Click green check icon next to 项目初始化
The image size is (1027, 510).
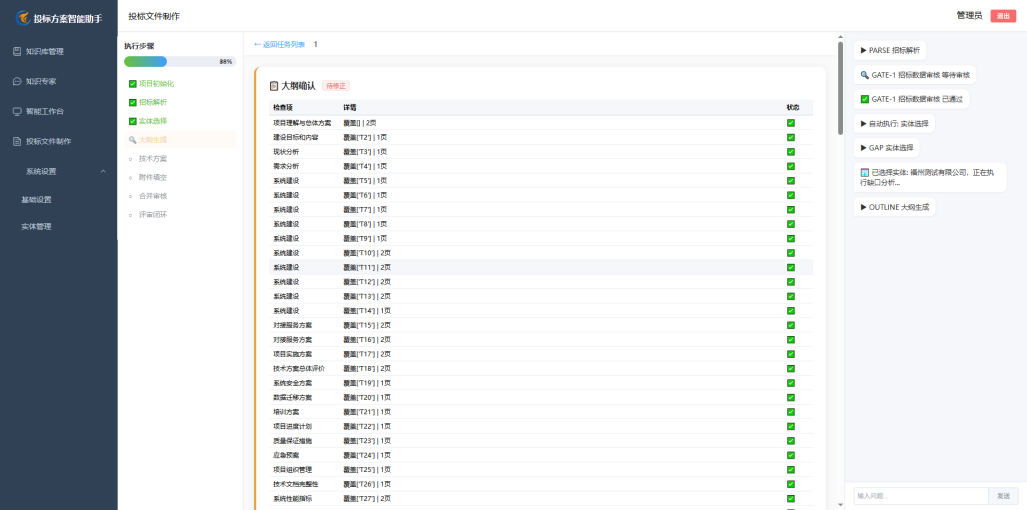133,84
